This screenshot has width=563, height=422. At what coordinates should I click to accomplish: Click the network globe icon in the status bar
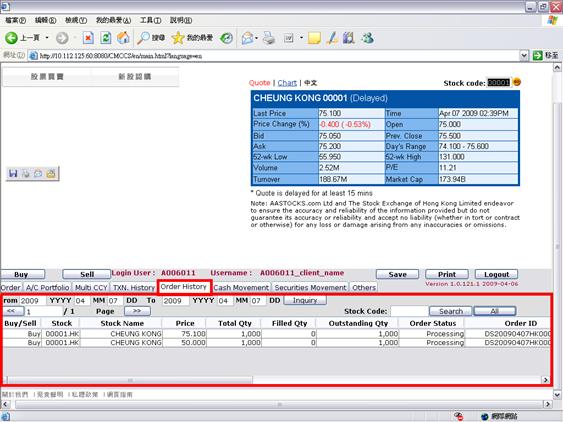[485, 416]
